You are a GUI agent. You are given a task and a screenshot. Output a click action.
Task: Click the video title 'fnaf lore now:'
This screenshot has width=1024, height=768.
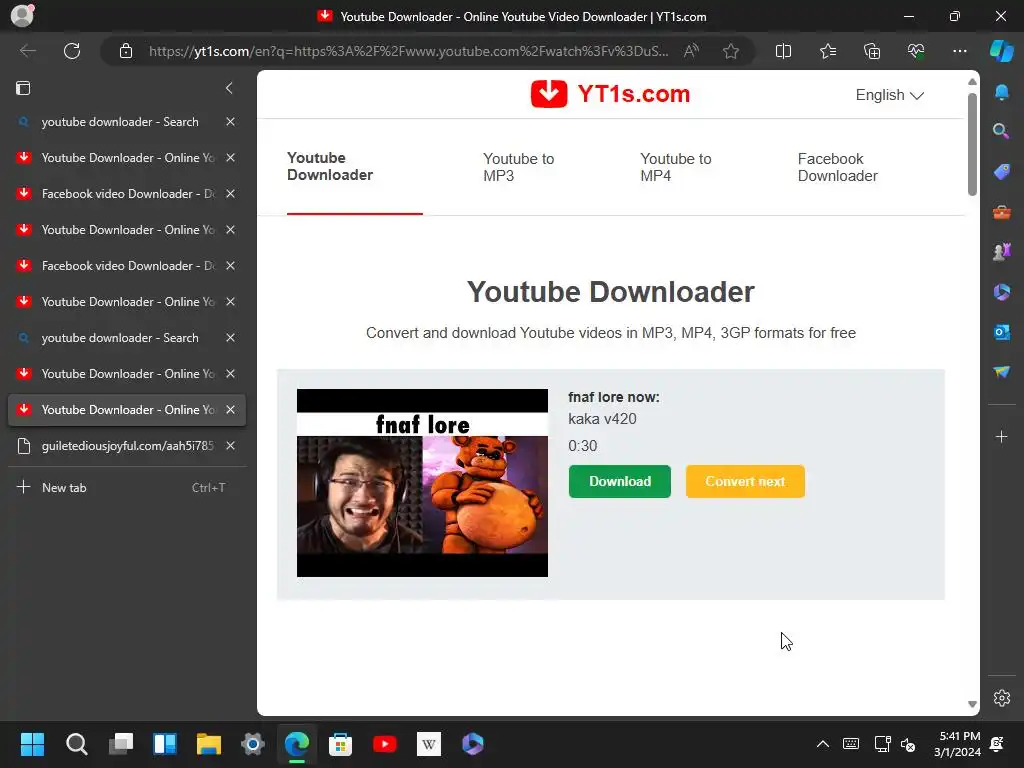614,397
